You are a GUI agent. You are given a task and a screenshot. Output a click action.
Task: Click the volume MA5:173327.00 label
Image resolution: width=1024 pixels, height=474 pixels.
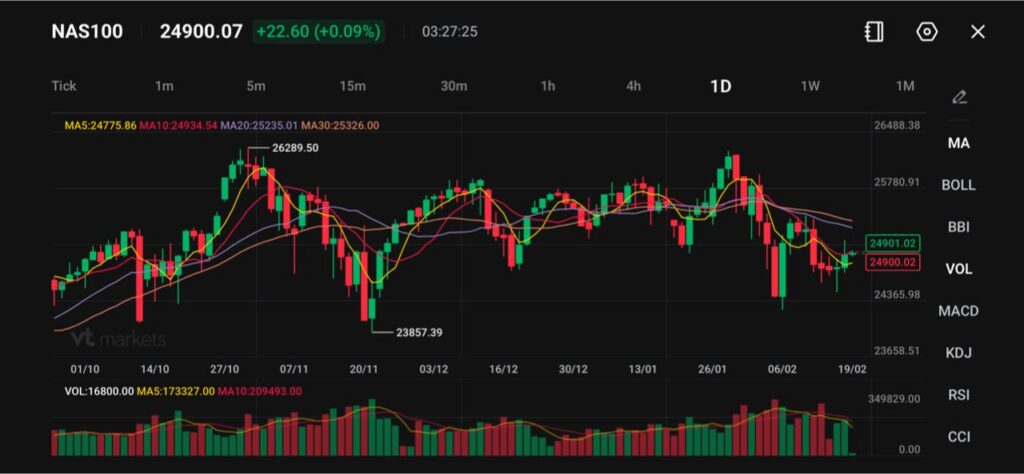[x=175, y=392]
